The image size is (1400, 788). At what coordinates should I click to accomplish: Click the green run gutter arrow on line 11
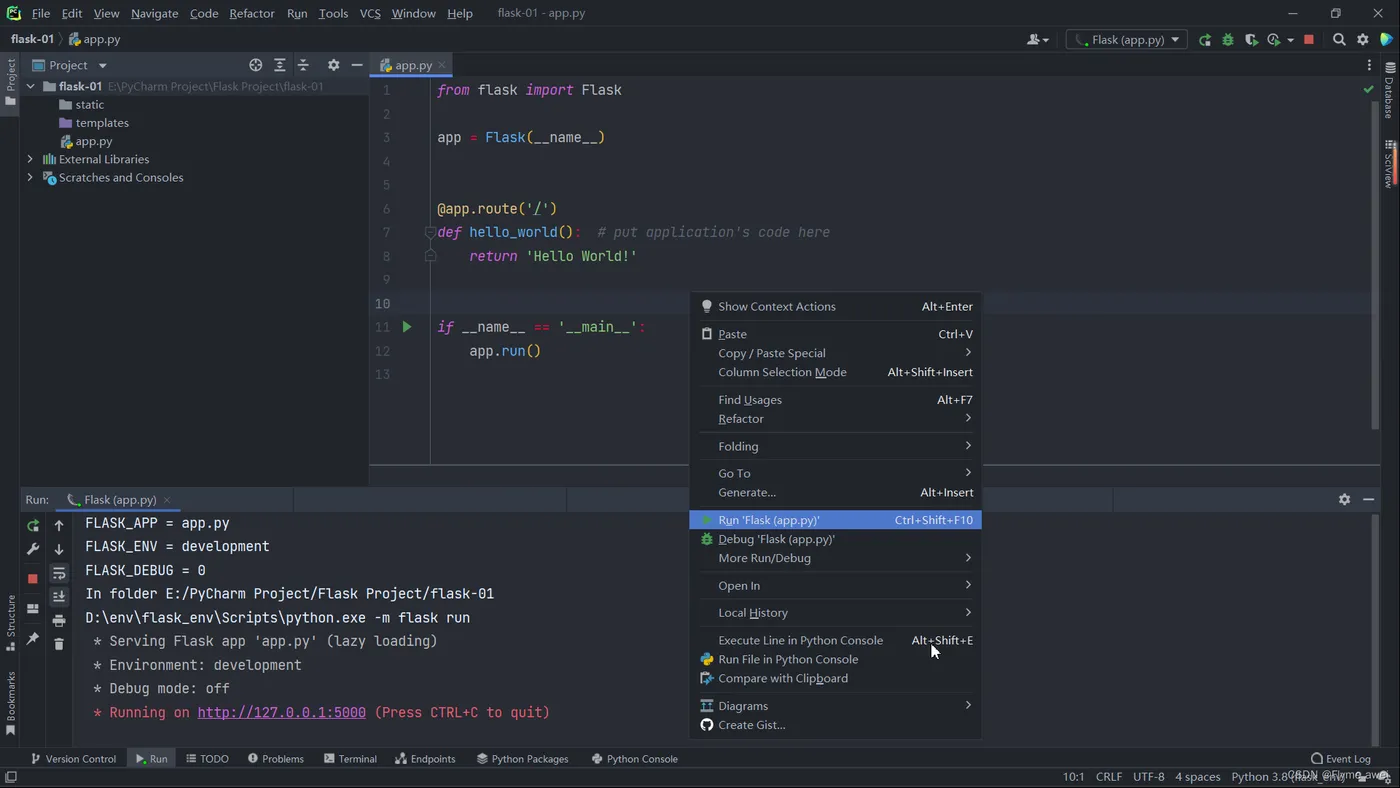pos(407,327)
